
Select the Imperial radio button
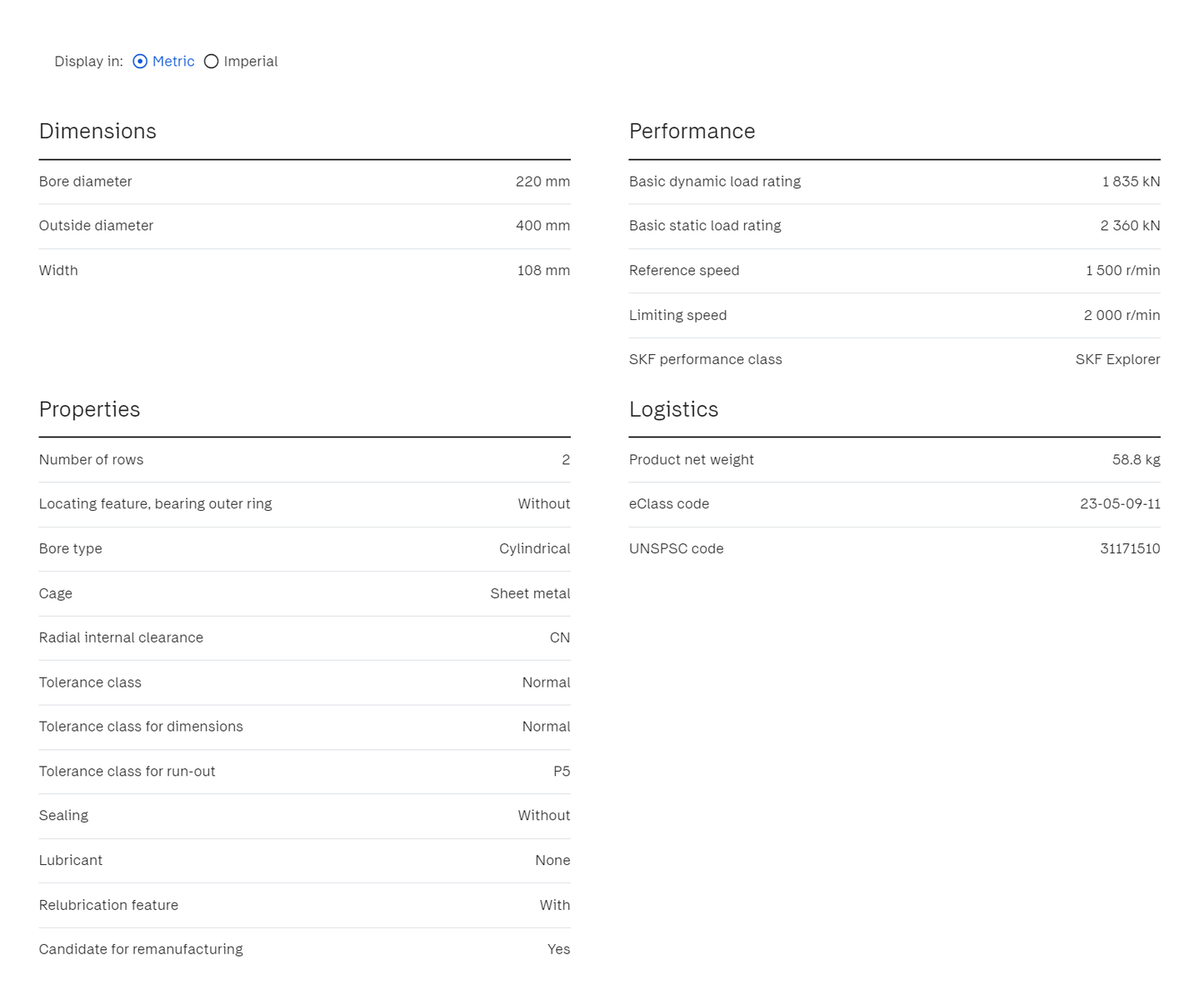(x=212, y=62)
